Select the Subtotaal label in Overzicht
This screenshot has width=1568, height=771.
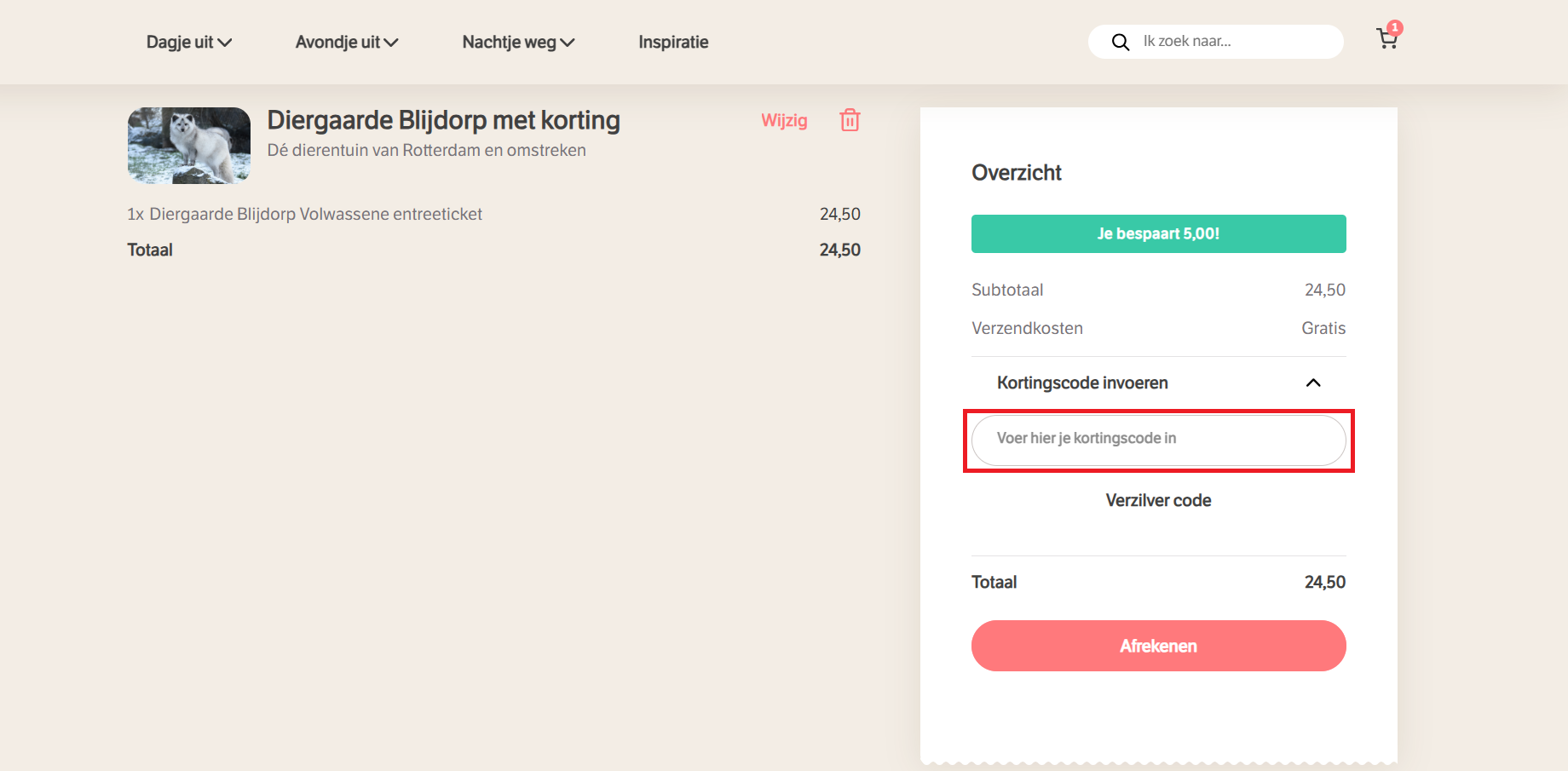click(1007, 290)
